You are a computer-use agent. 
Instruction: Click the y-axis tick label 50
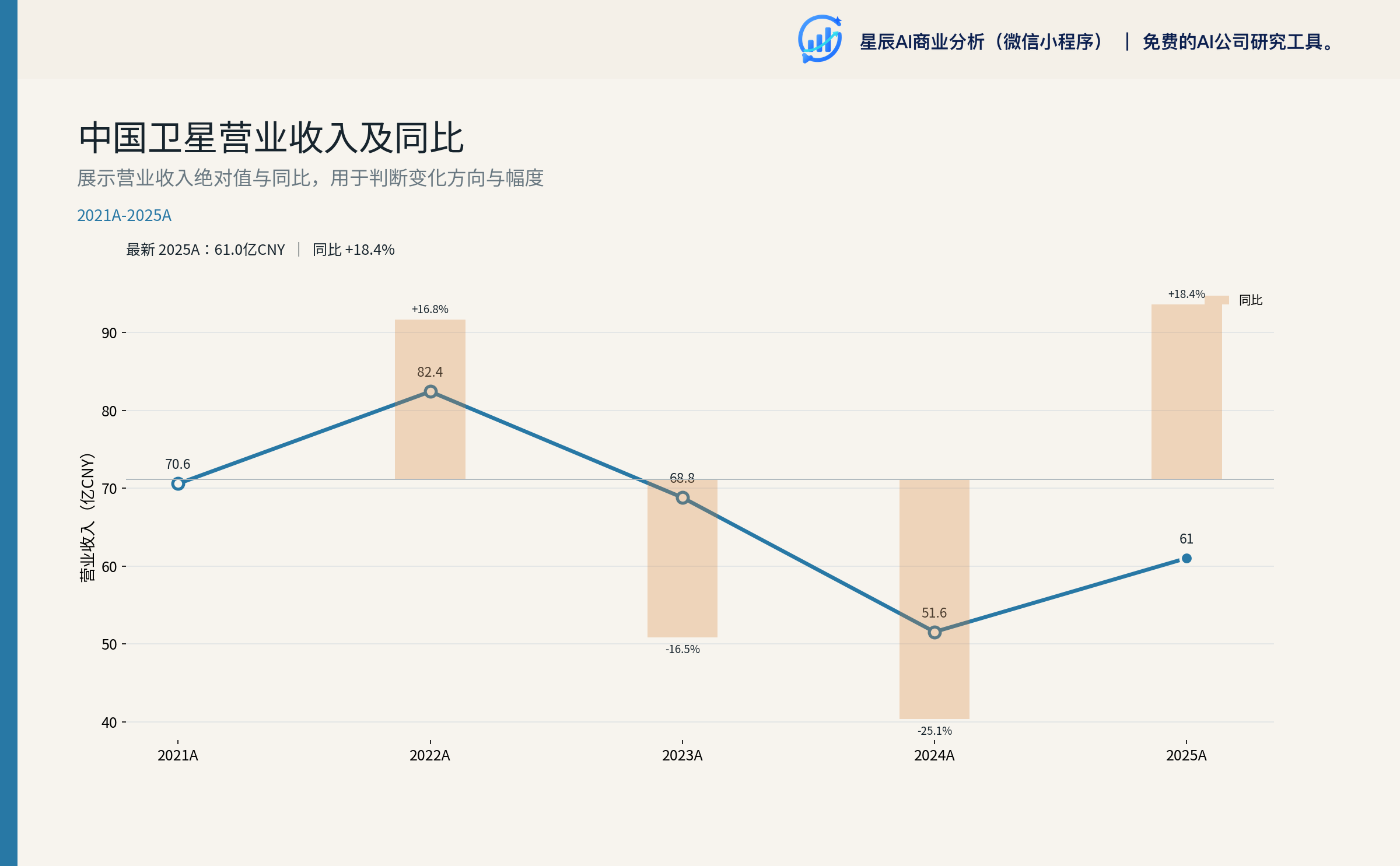point(109,644)
